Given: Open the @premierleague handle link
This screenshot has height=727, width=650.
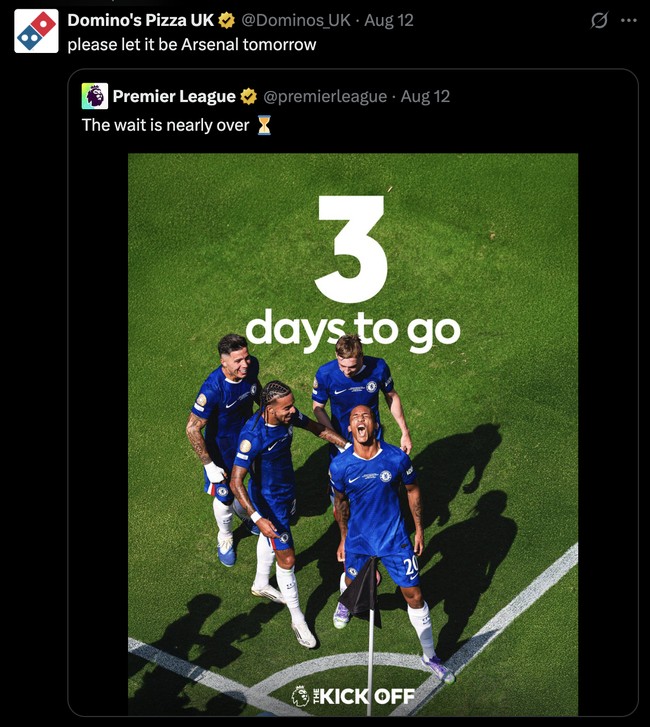Looking at the screenshot, I should [x=324, y=96].
